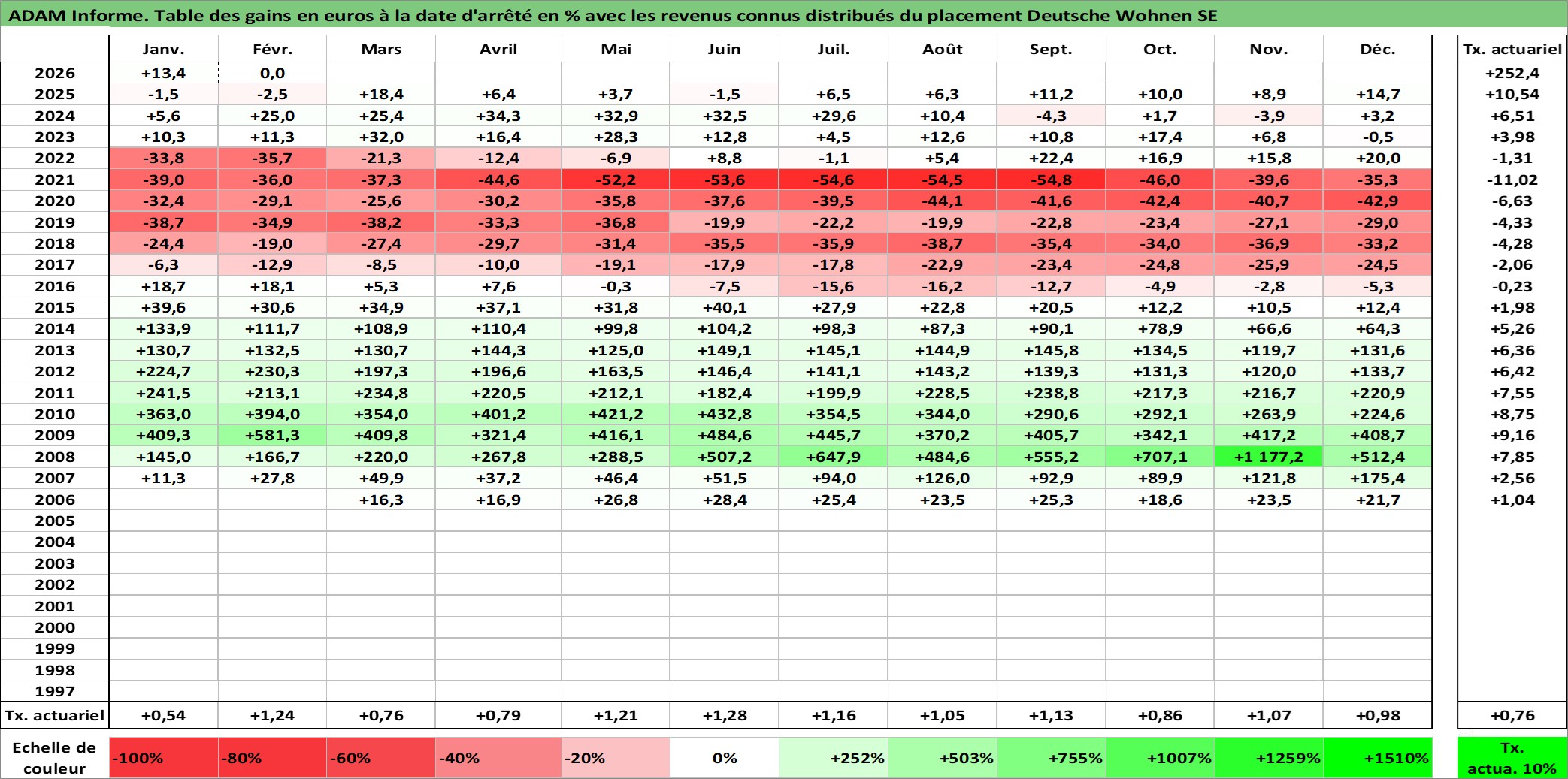Click the Sept. column header
The height and width of the screenshot is (779, 1568).
pos(1051,49)
